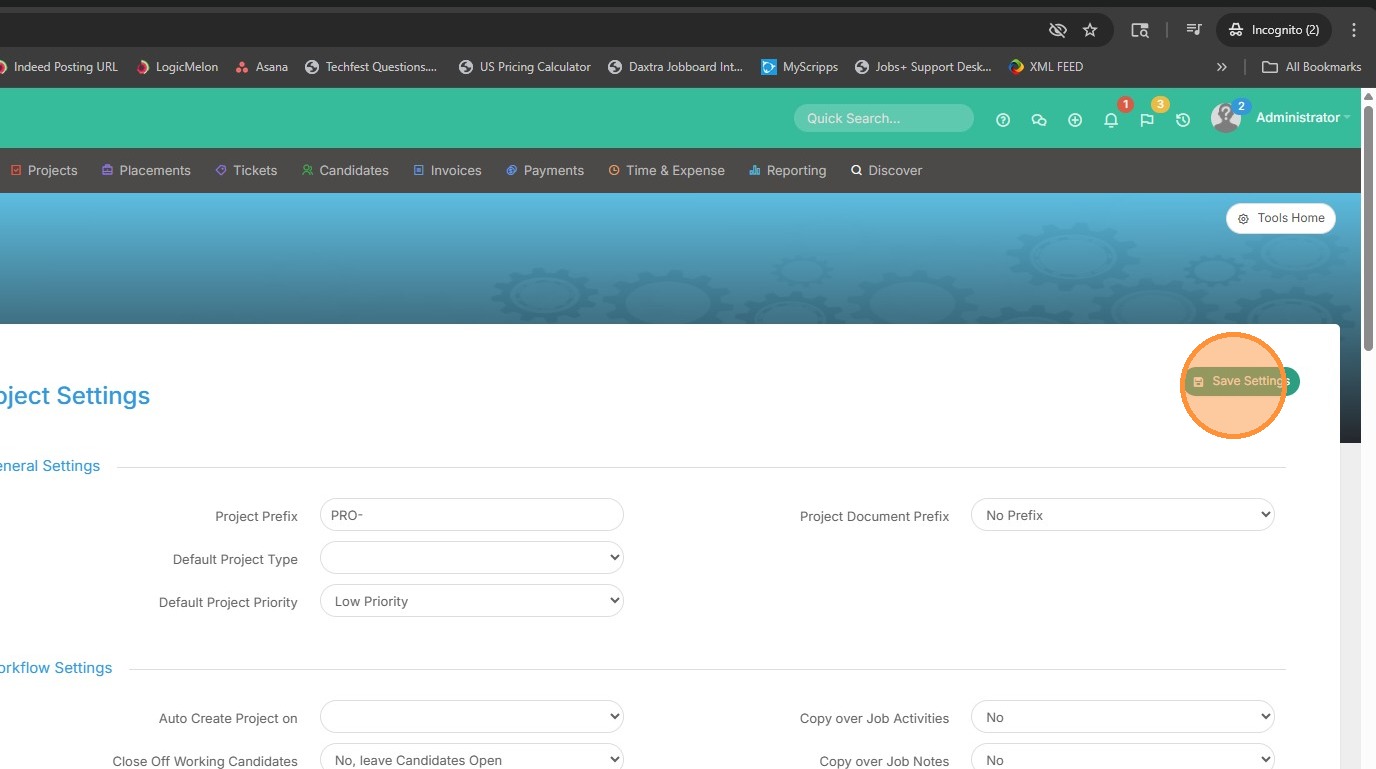Expand the Default Project Priority dropdown
Screen dimensions: 1376x769
pos(471,601)
